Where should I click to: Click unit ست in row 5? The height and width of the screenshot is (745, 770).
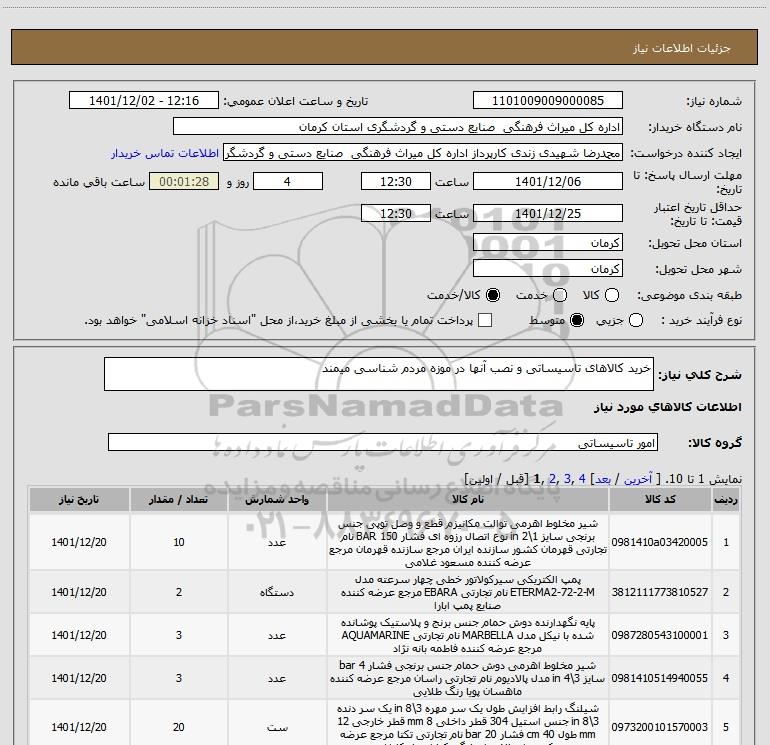point(277,727)
